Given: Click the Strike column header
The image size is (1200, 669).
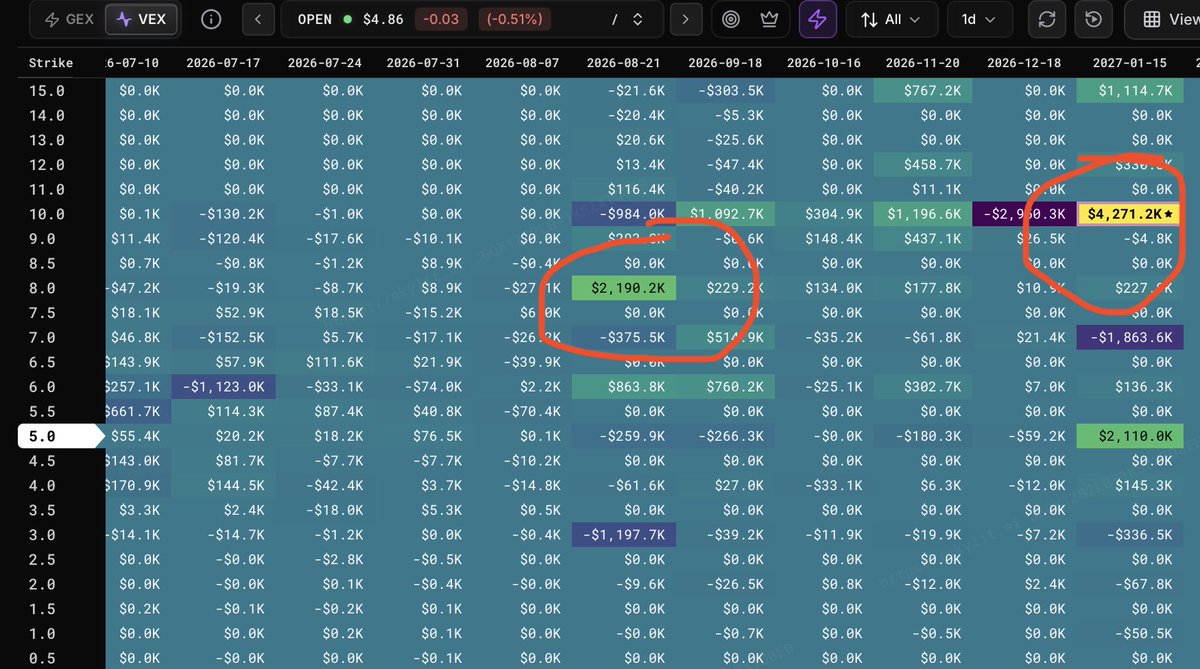Looking at the screenshot, I should [x=50, y=62].
